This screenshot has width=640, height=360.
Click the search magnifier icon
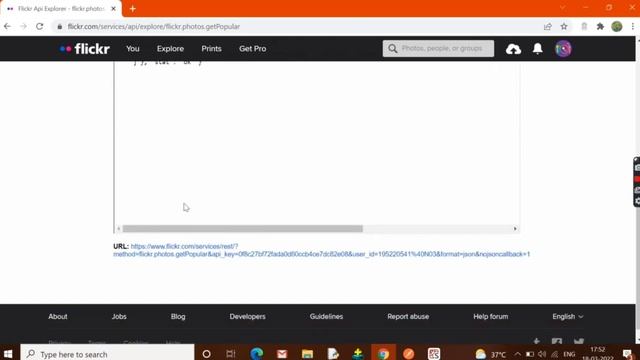pos(393,49)
